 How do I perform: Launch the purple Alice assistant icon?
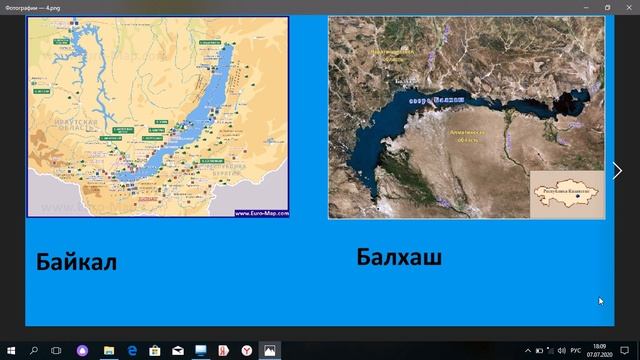coord(82,351)
